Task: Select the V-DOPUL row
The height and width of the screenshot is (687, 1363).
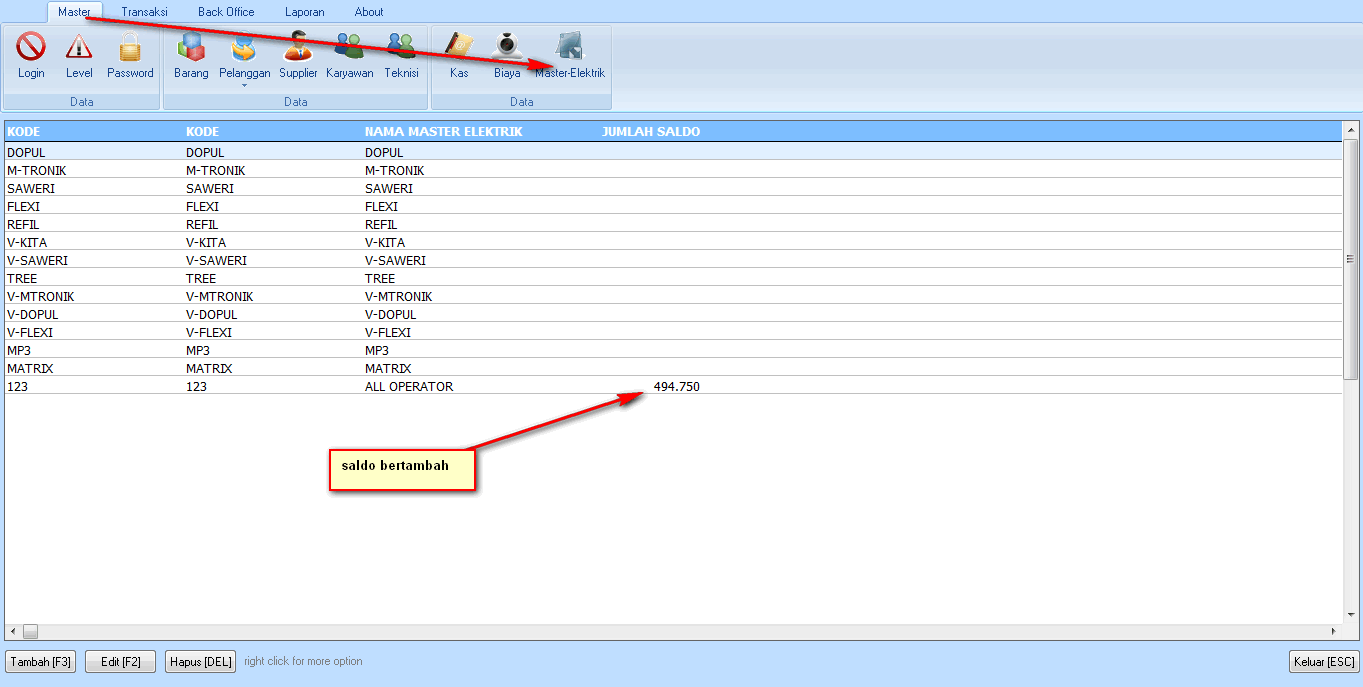Action: pos(673,314)
